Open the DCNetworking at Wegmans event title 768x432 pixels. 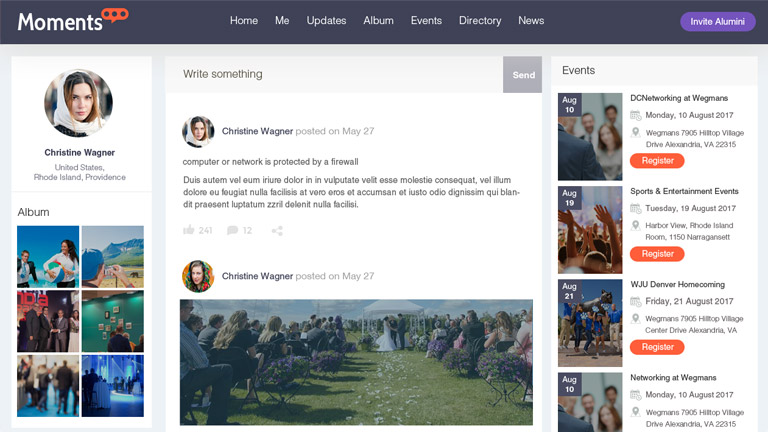coord(679,98)
